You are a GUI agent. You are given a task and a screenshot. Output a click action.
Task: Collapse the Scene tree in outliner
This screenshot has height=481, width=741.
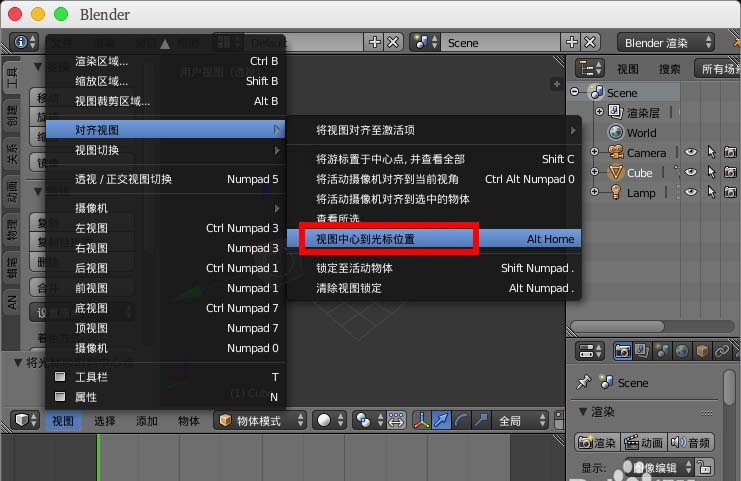click(x=575, y=92)
